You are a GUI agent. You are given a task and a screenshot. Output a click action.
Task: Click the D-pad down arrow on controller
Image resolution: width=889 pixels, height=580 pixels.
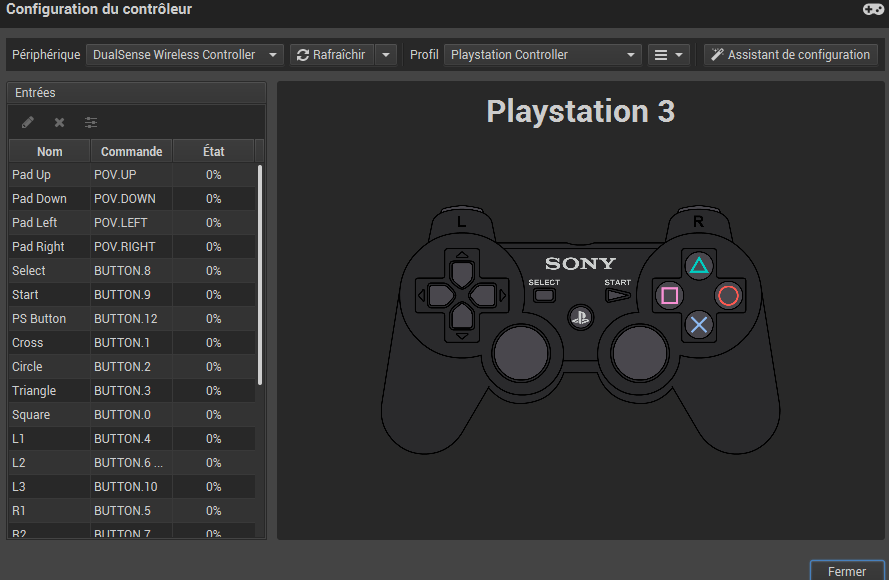point(462,317)
